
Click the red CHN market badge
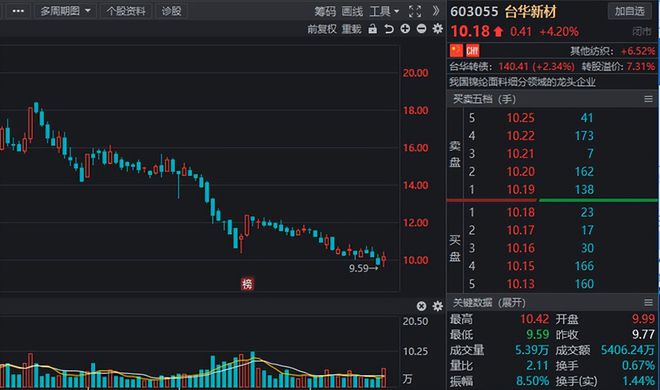click(x=472, y=51)
